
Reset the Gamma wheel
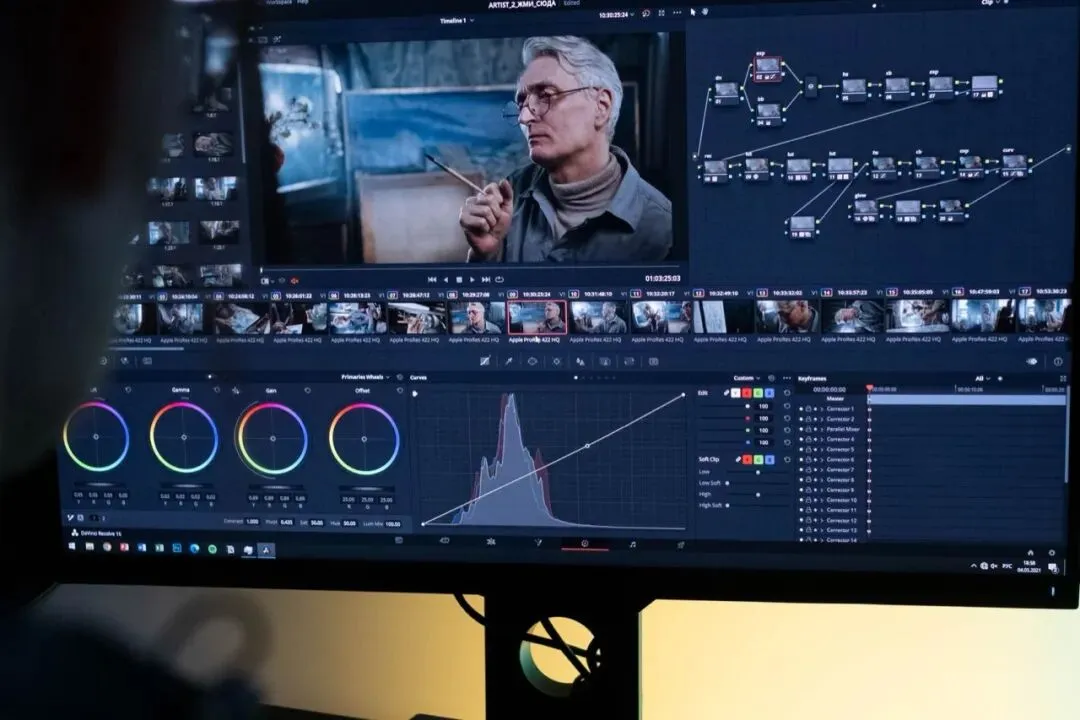click(216, 391)
